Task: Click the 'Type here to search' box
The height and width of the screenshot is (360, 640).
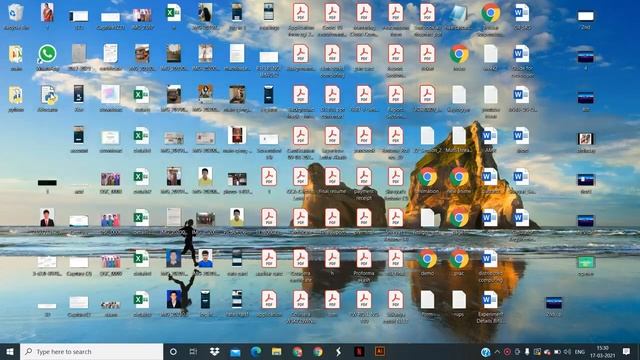Action: (x=91, y=351)
